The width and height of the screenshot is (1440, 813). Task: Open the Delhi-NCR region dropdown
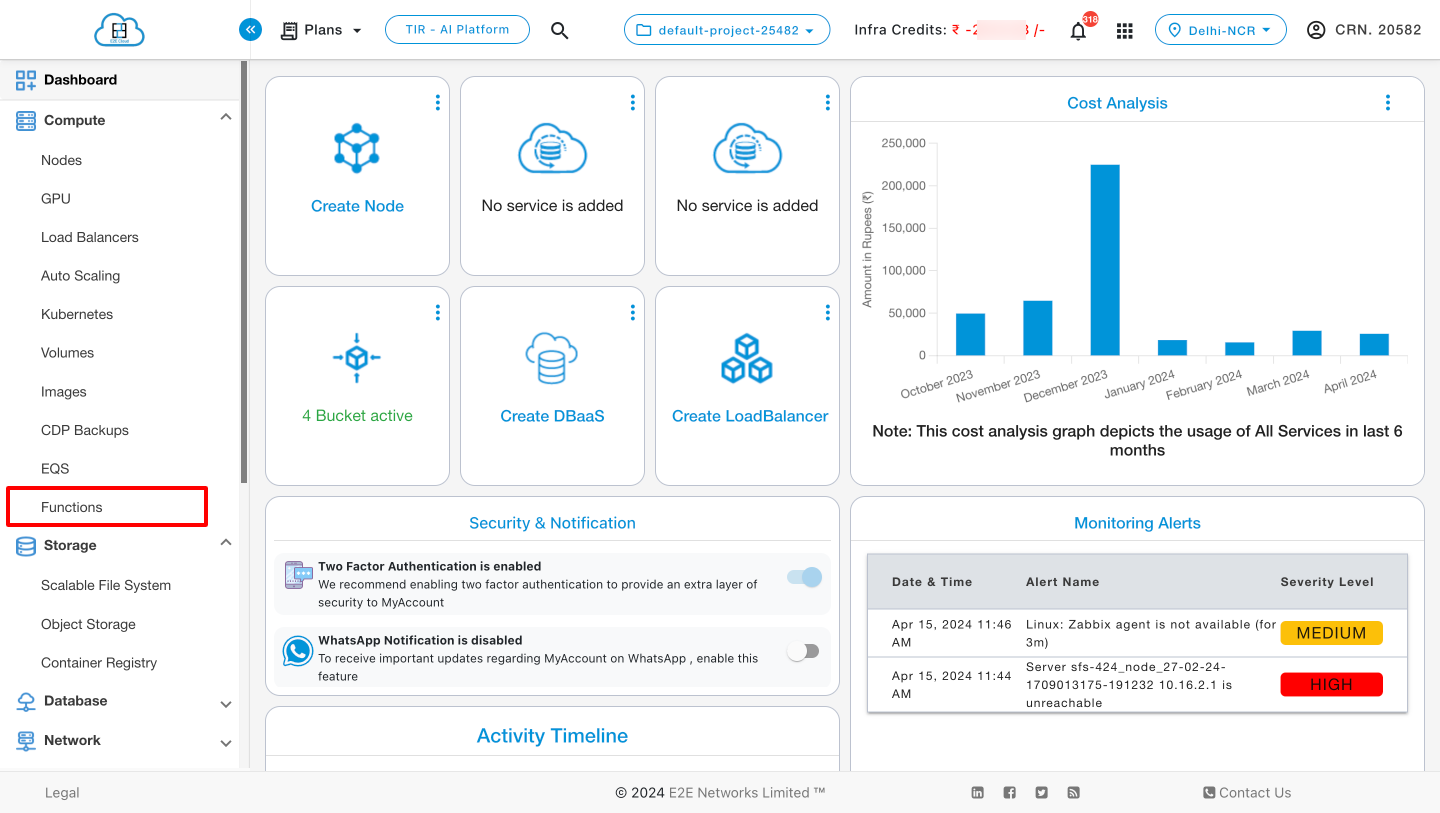(x=1220, y=30)
